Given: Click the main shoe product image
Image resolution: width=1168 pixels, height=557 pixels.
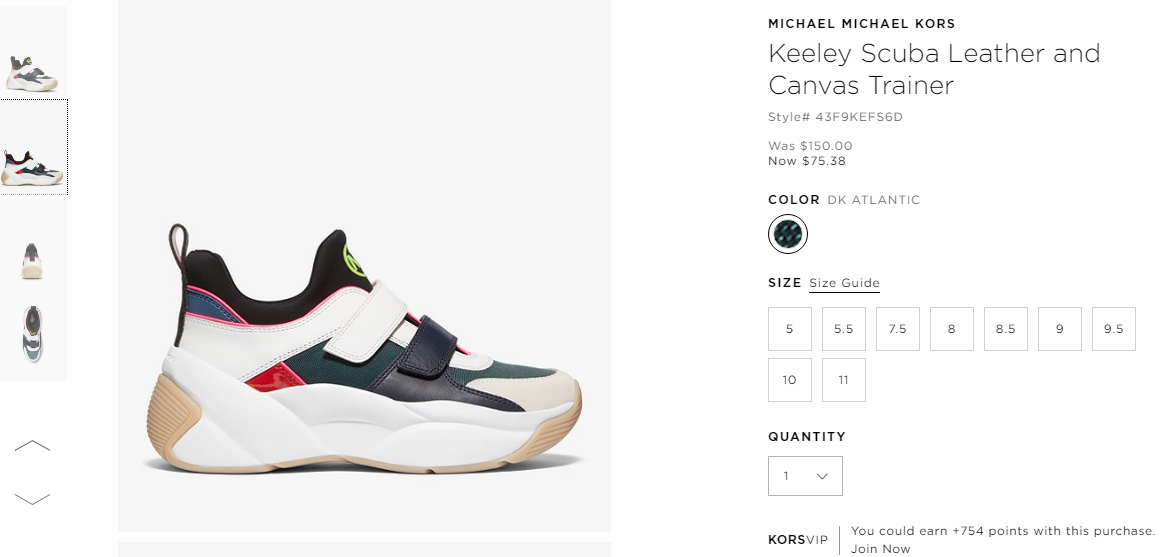Looking at the screenshot, I should (364, 266).
